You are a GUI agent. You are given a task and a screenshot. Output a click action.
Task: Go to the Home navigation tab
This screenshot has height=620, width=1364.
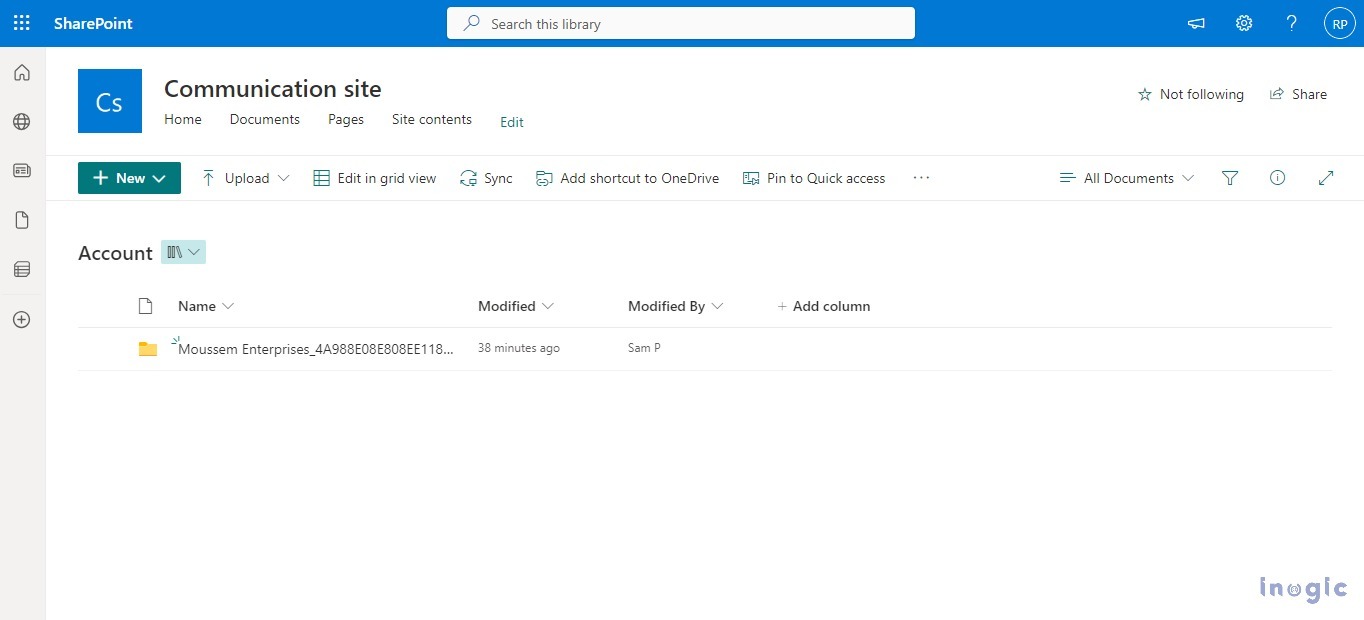[183, 119]
